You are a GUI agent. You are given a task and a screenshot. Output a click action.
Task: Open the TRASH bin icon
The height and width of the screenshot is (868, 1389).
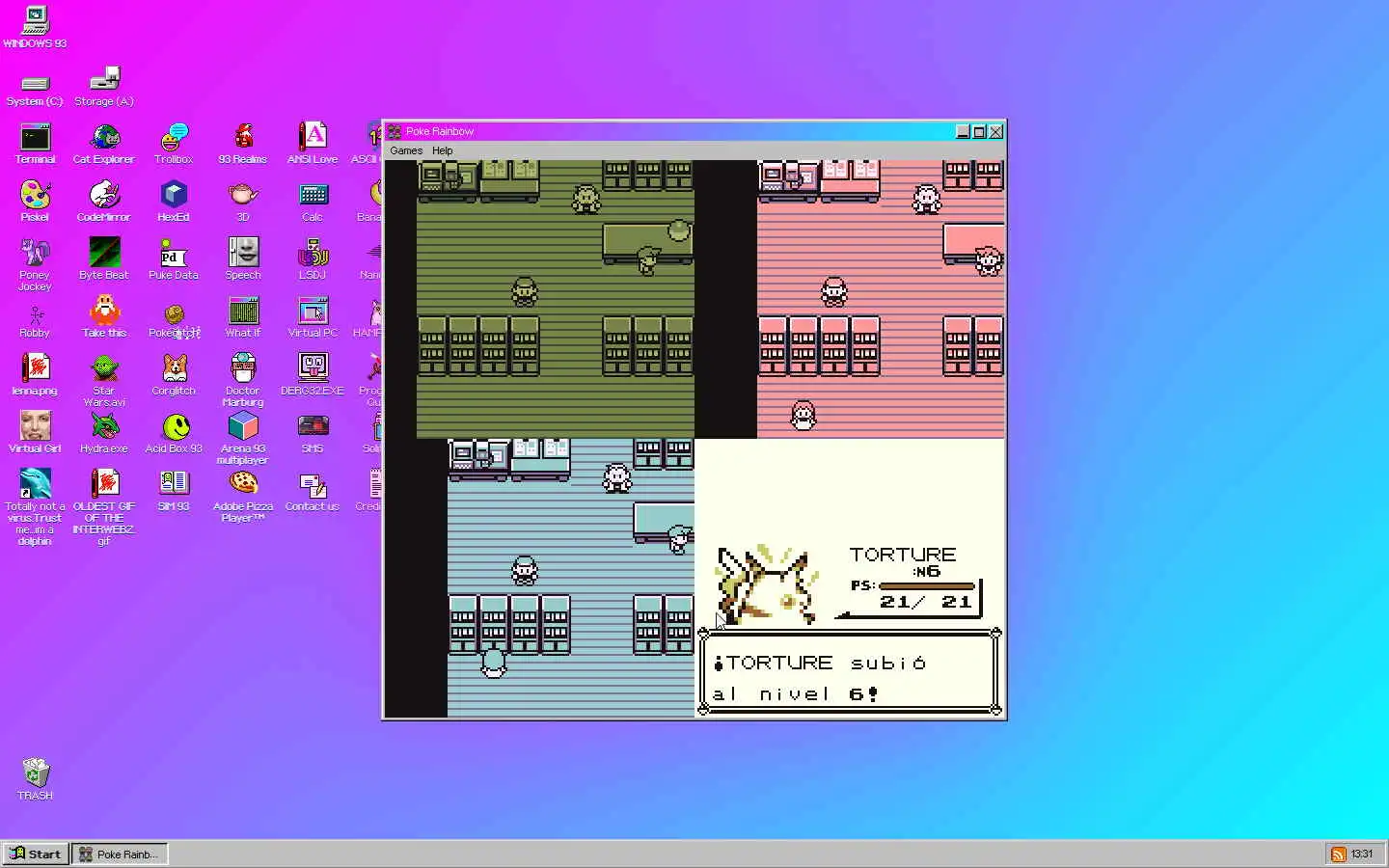(x=35, y=779)
